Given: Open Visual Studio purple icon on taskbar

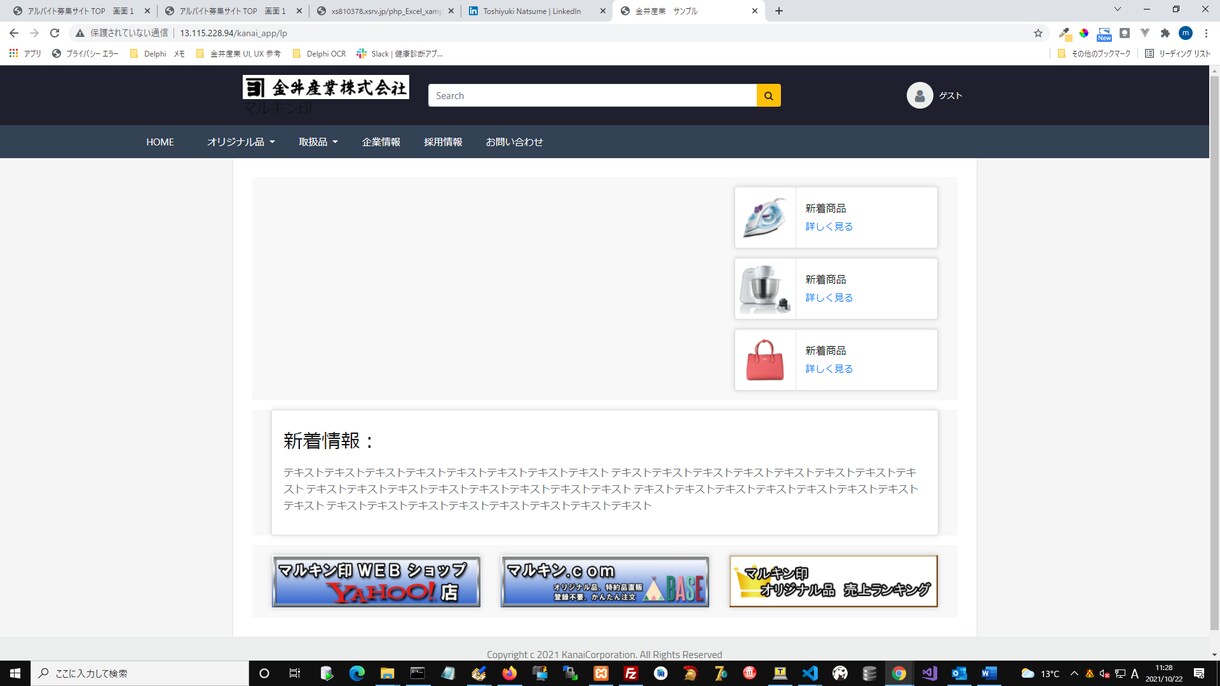Looking at the screenshot, I should point(929,673).
